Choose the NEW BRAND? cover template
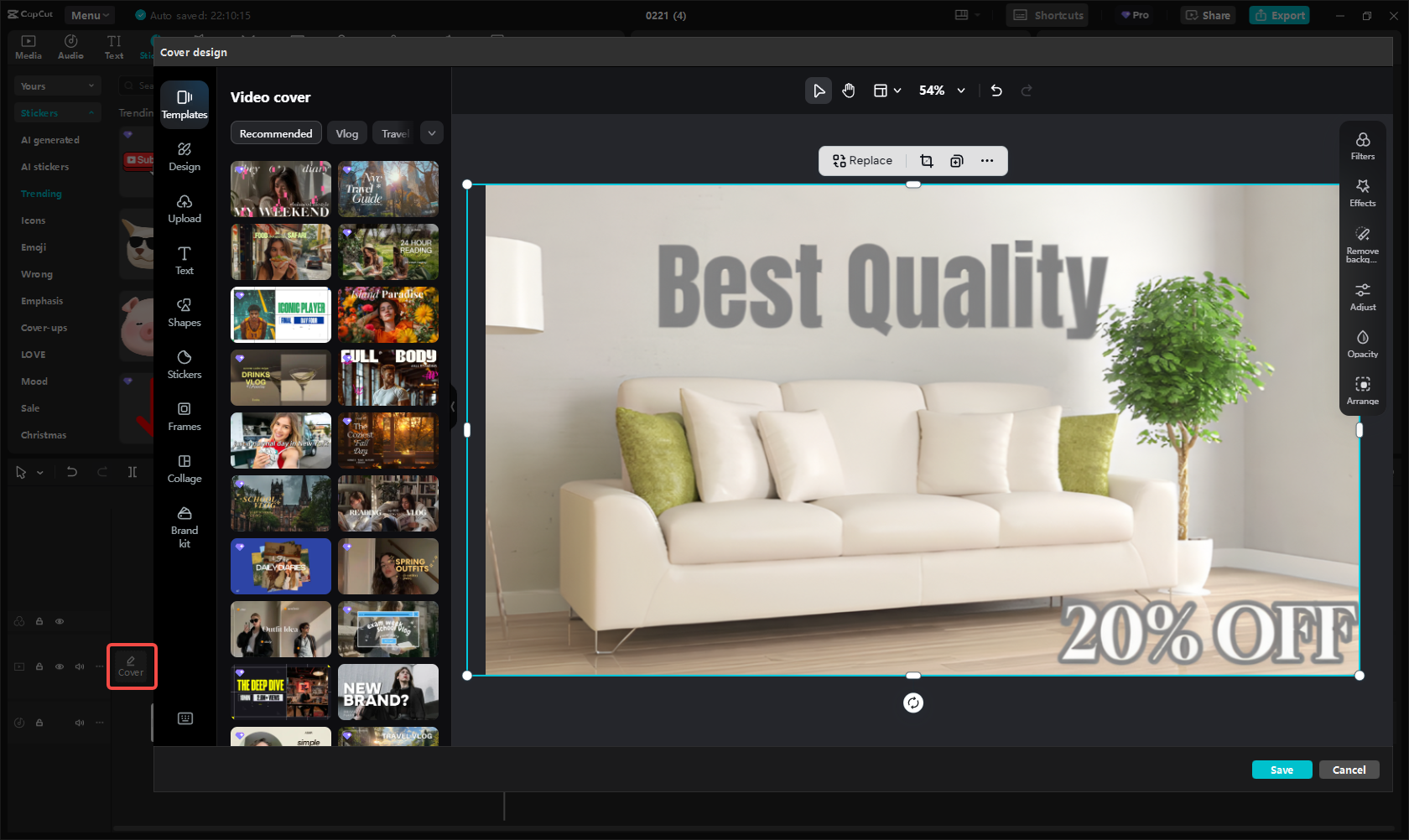 [x=388, y=692]
